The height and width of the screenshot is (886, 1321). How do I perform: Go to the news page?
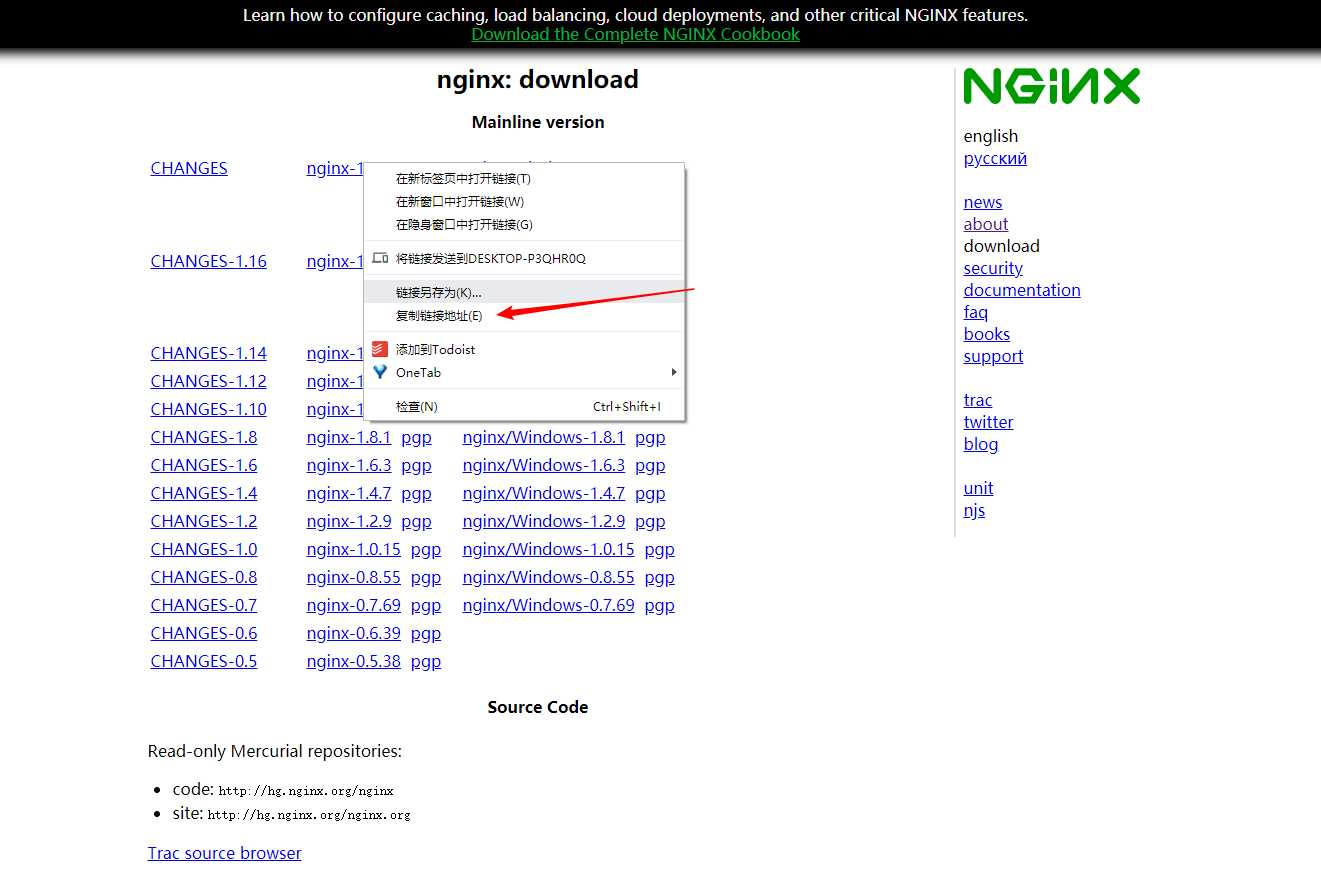[983, 202]
